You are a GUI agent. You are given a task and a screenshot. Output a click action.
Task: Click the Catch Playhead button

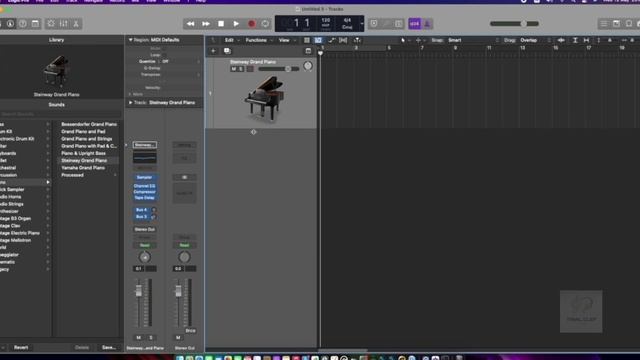point(357,40)
